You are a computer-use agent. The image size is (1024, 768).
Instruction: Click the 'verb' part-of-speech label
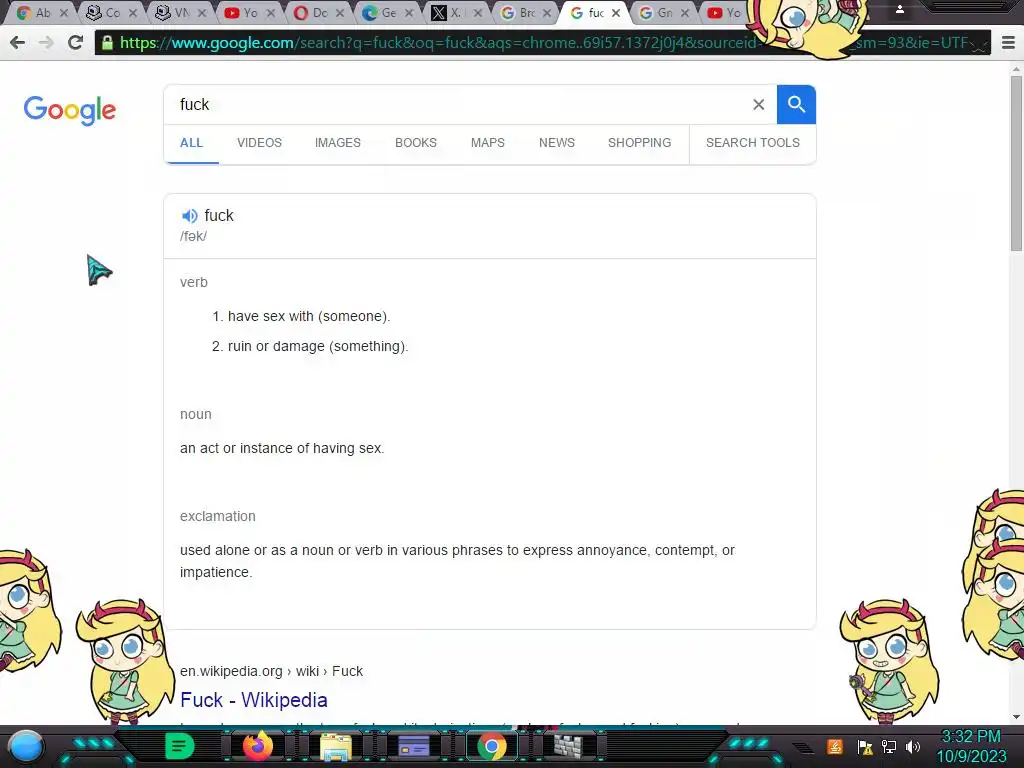pyautogui.click(x=194, y=282)
